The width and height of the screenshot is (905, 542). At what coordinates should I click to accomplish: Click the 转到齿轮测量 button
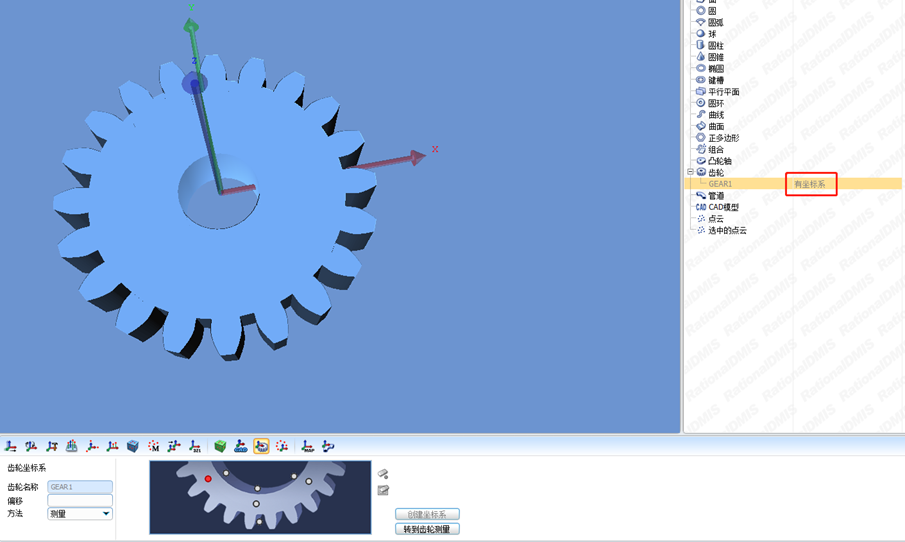pos(427,529)
